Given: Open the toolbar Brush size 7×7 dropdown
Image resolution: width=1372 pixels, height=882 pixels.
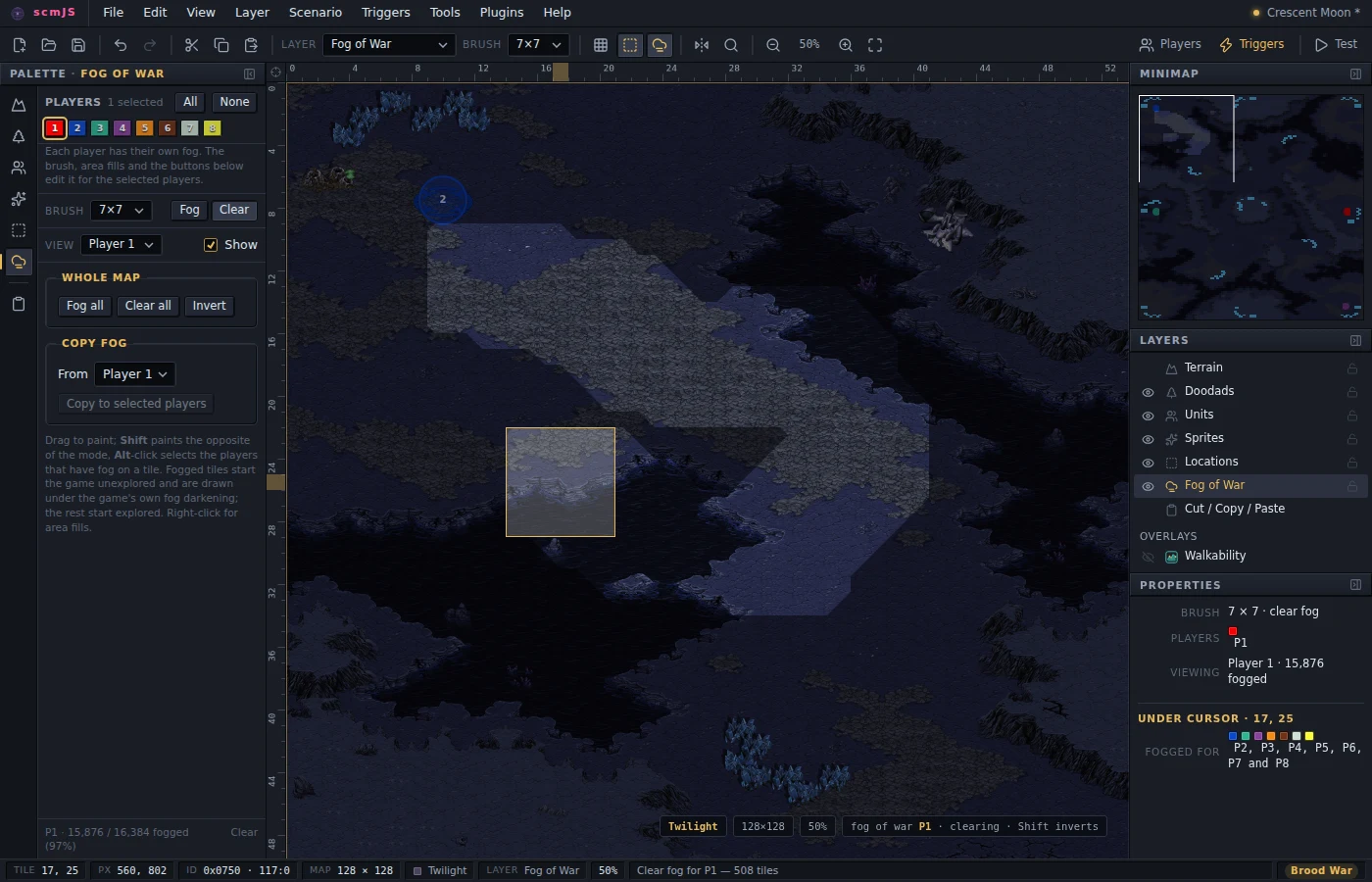Looking at the screenshot, I should [x=539, y=44].
